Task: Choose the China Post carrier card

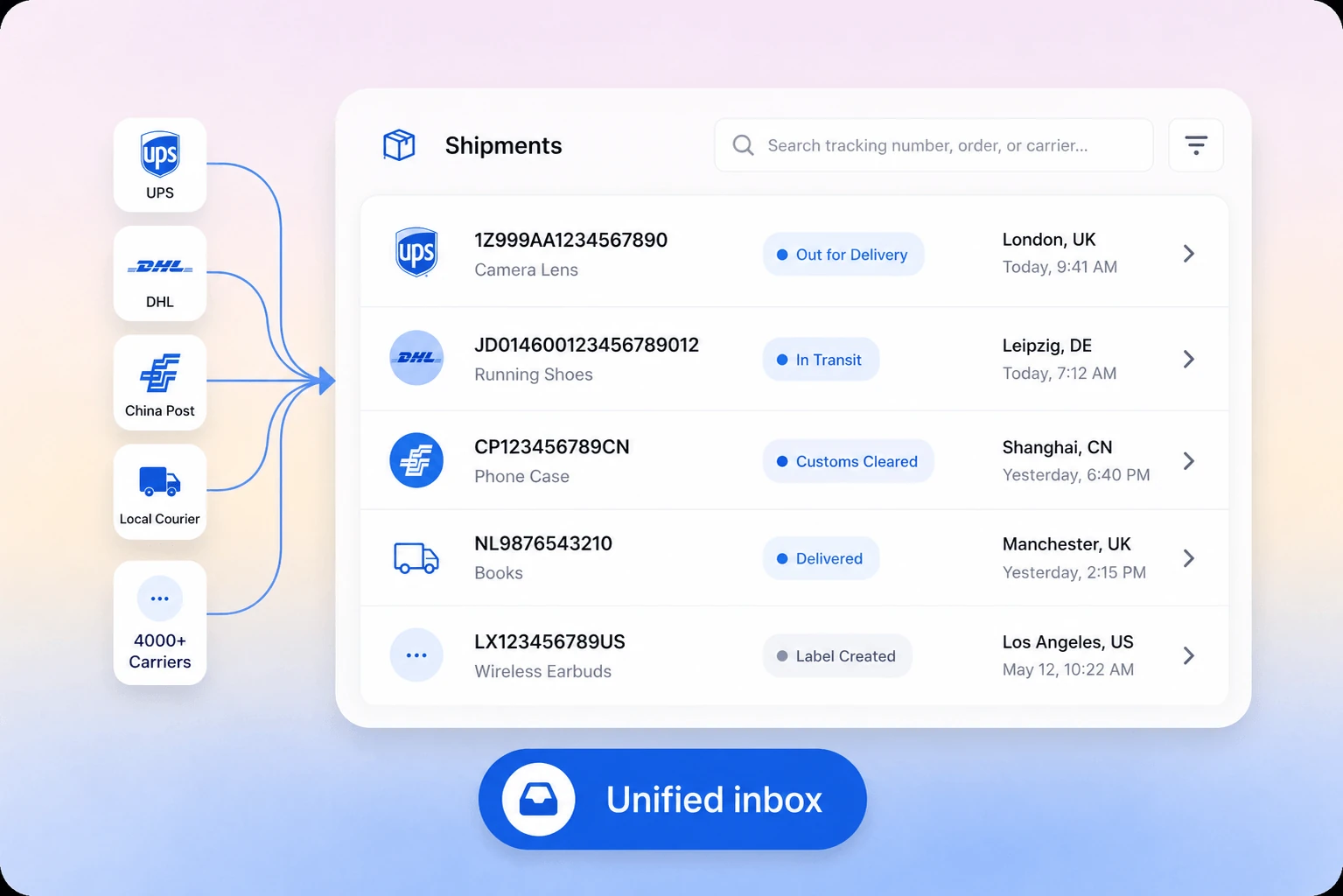Action: click(x=160, y=382)
